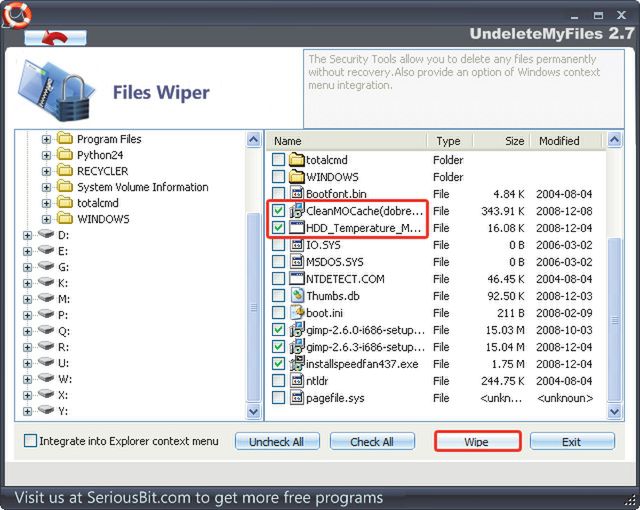Click the red back arrow button
640x510 pixels.
pyautogui.click(x=55, y=38)
